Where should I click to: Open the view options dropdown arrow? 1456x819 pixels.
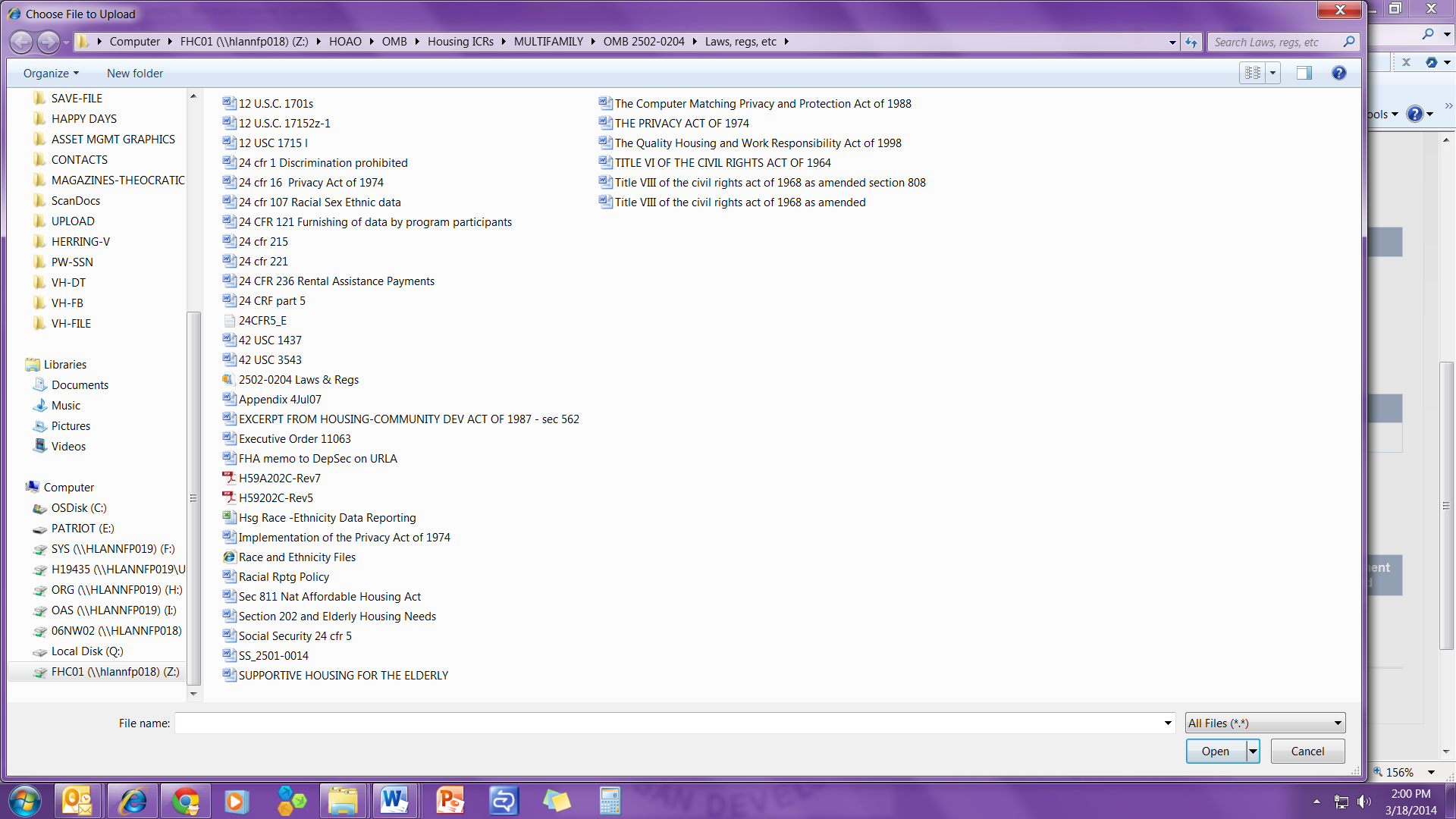1273,73
